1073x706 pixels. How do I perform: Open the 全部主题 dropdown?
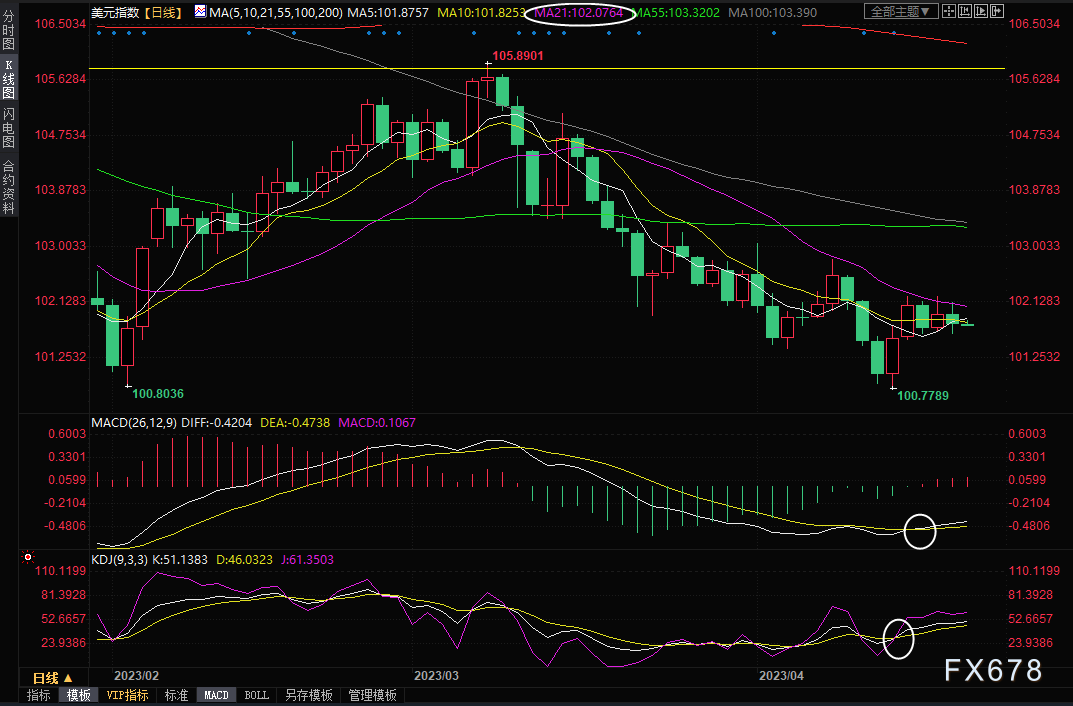pos(902,12)
